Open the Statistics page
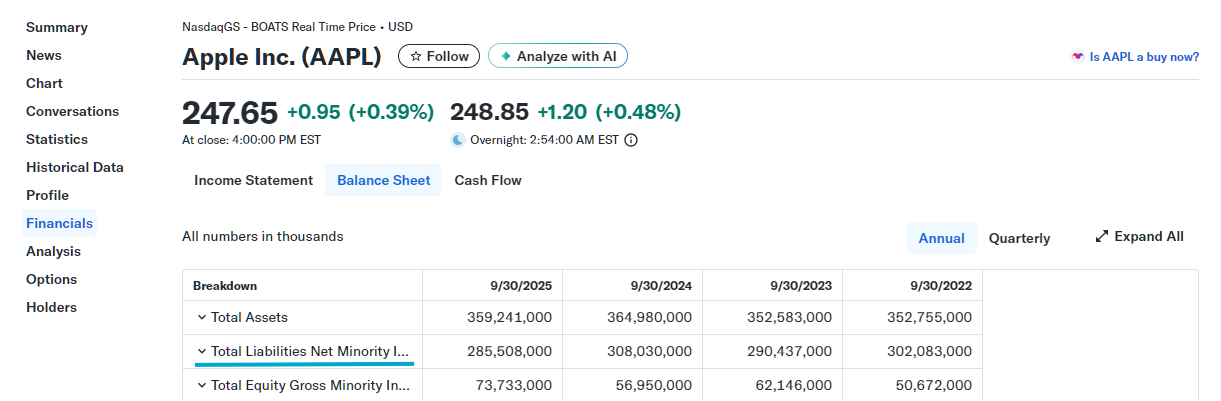The width and height of the screenshot is (1221, 401). point(57,139)
